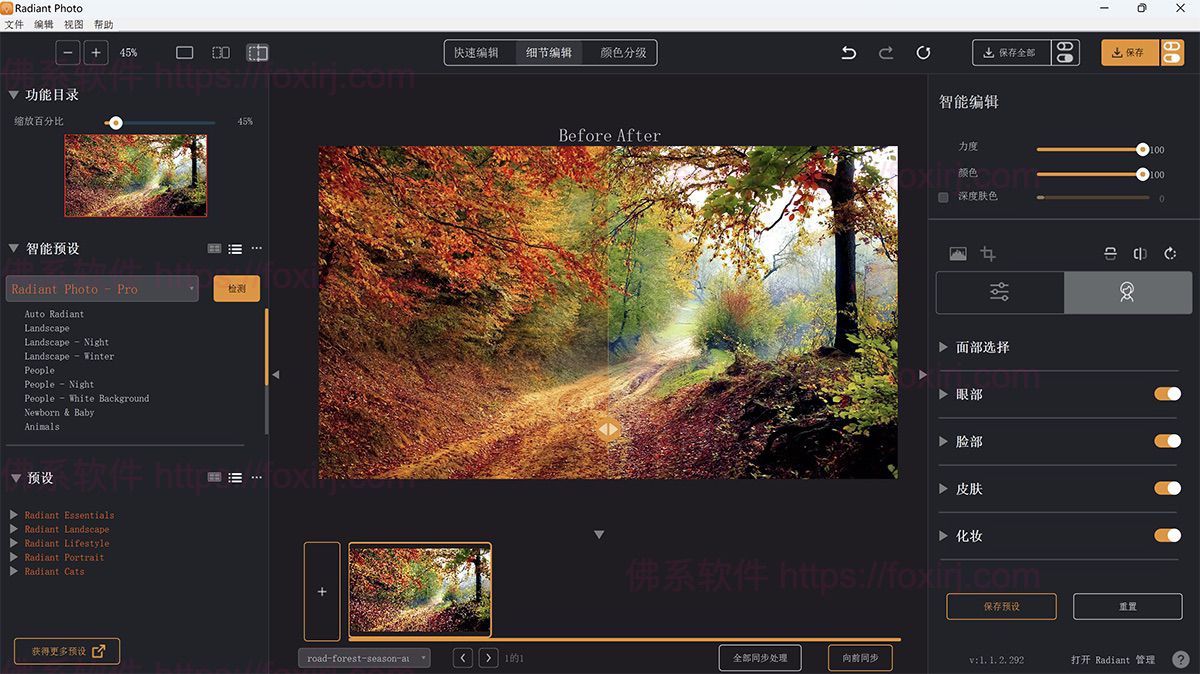Collapse the 智能预设 panel
Image resolution: width=1200 pixels, height=674 pixels.
coord(13,248)
